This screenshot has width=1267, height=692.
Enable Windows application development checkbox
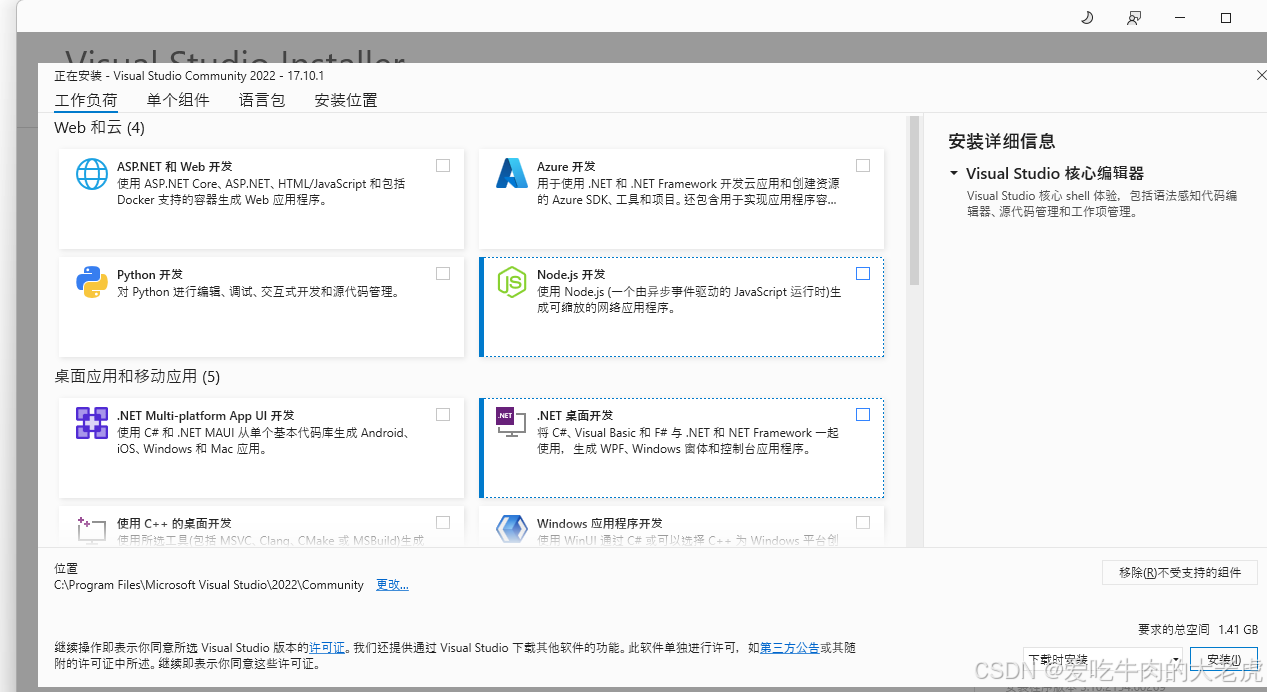[863, 523]
